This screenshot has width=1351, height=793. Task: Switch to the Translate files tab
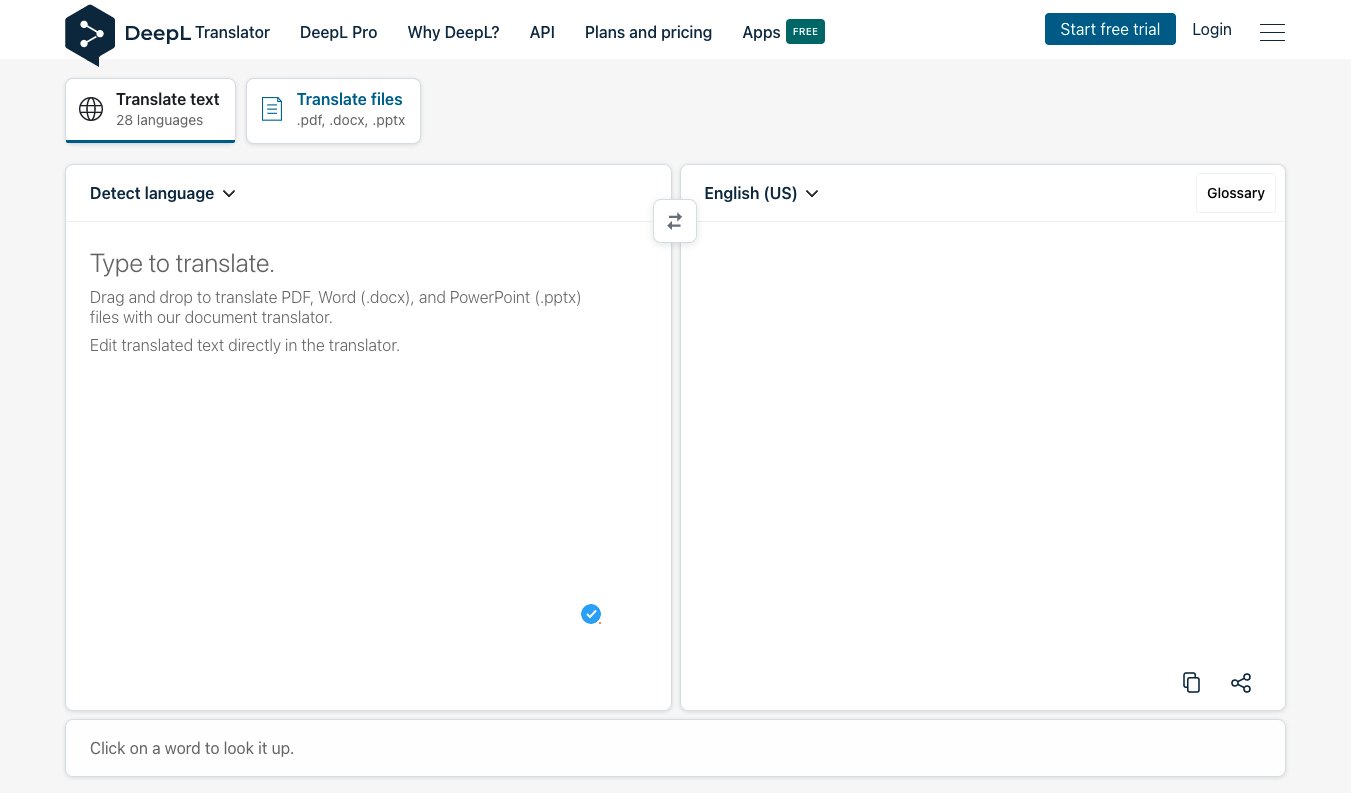point(333,110)
